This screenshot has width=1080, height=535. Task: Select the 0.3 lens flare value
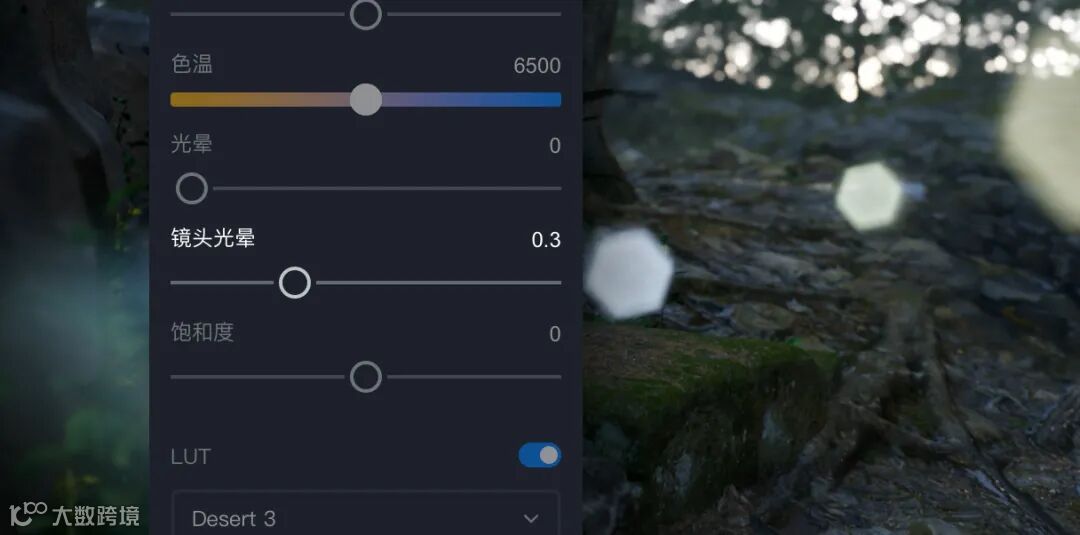coord(546,240)
